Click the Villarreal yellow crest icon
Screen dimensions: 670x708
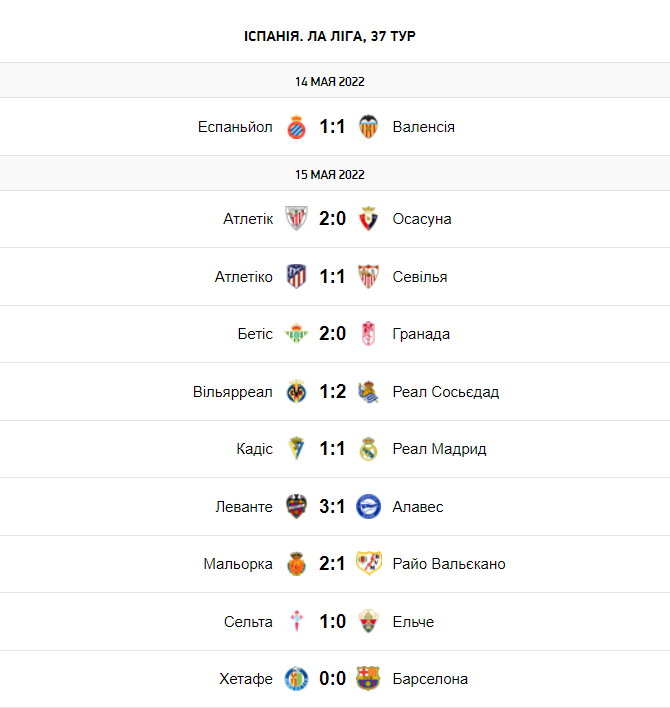296,392
